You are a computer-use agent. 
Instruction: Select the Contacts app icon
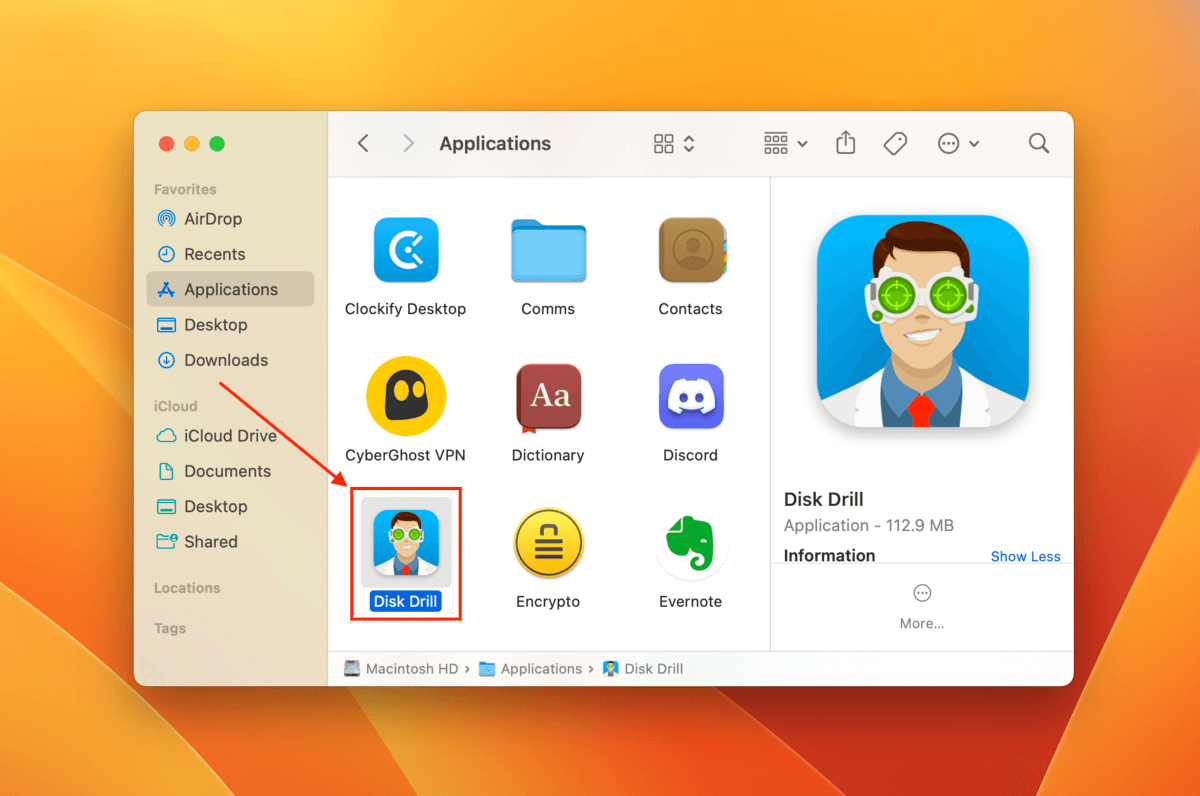[692, 251]
